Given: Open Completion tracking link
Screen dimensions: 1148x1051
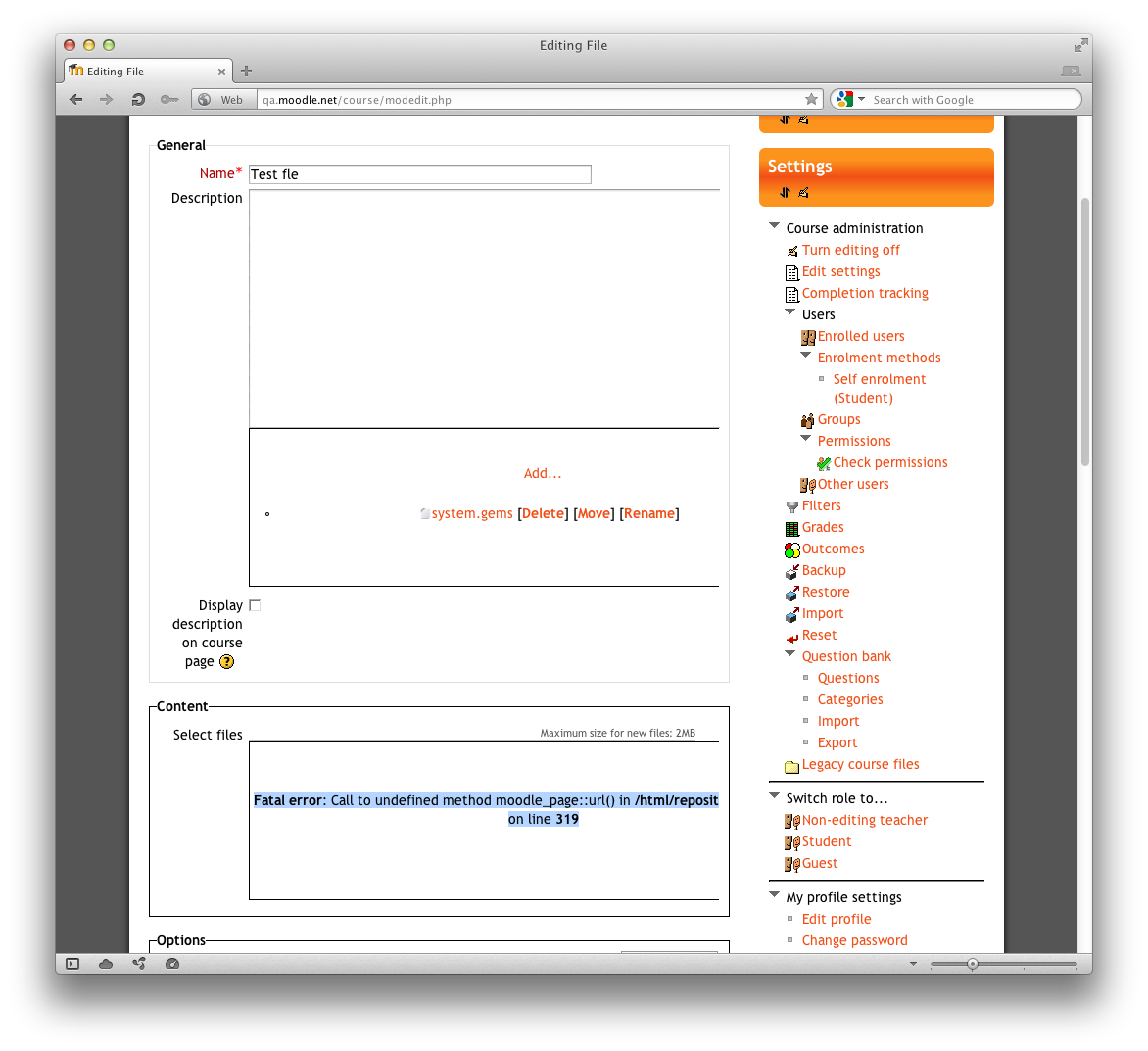Looking at the screenshot, I should 865,293.
